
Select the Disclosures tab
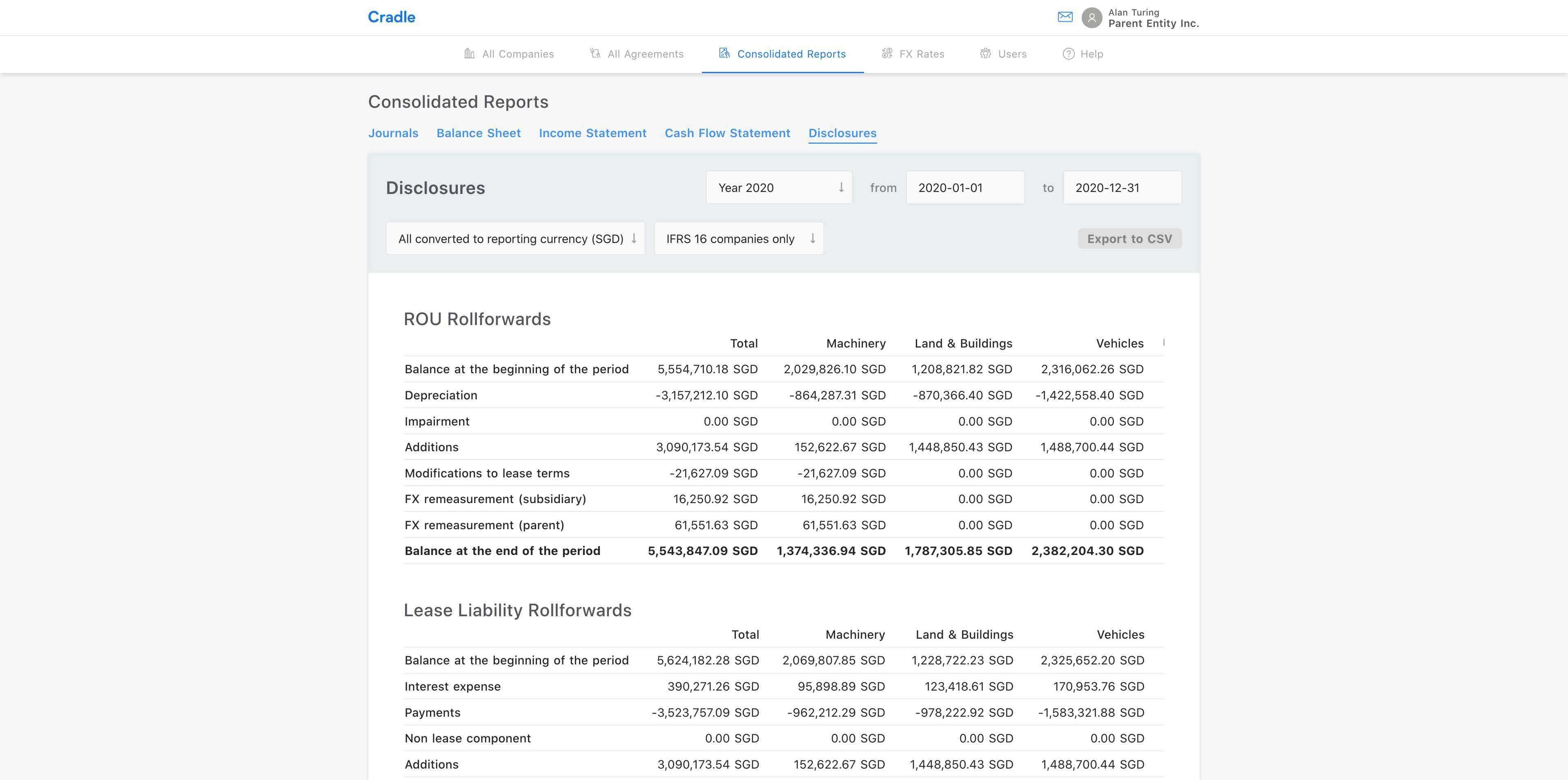pyautogui.click(x=842, y=133)
